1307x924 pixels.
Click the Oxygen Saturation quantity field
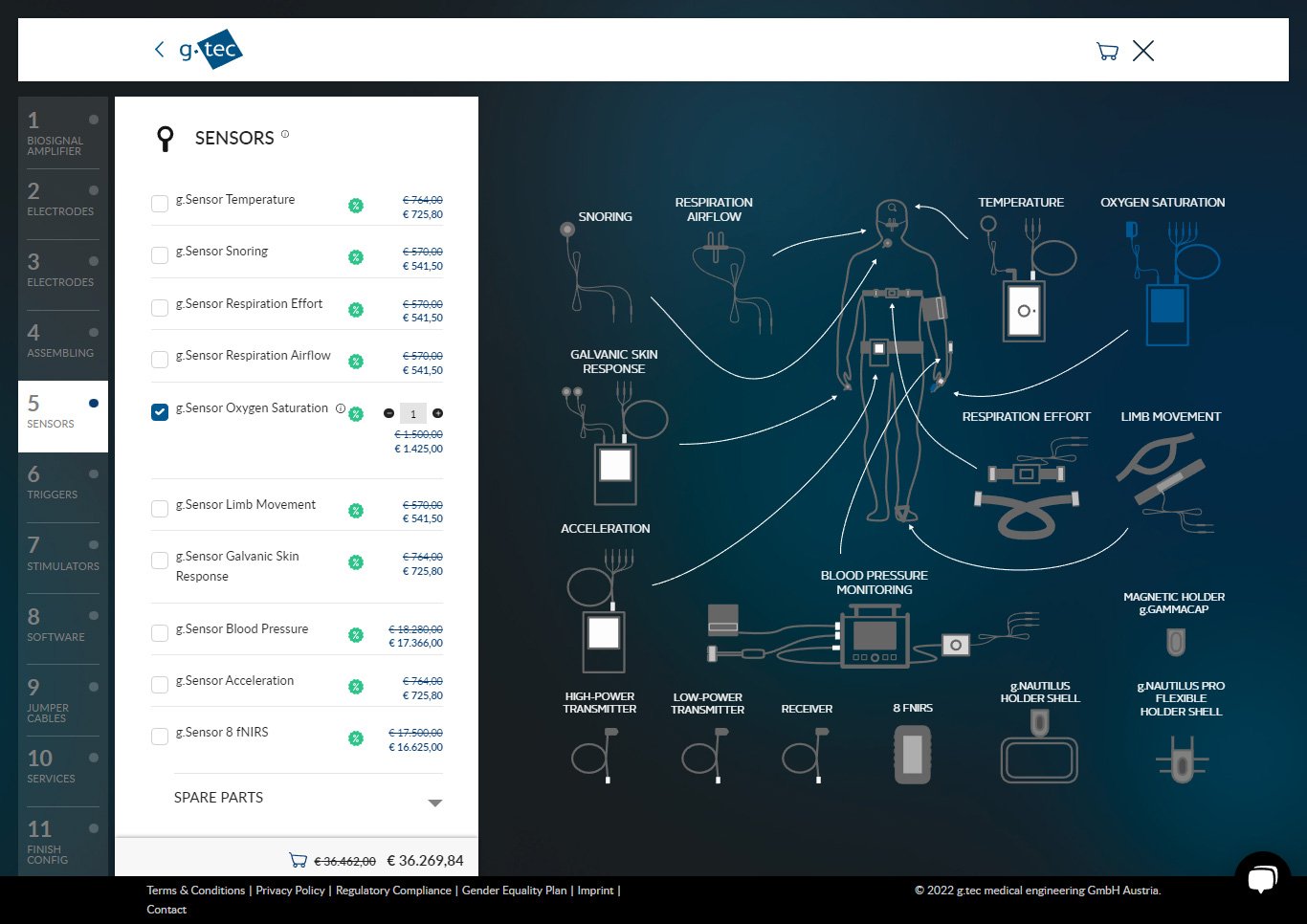pyautogui.click(x=412, y=414)
